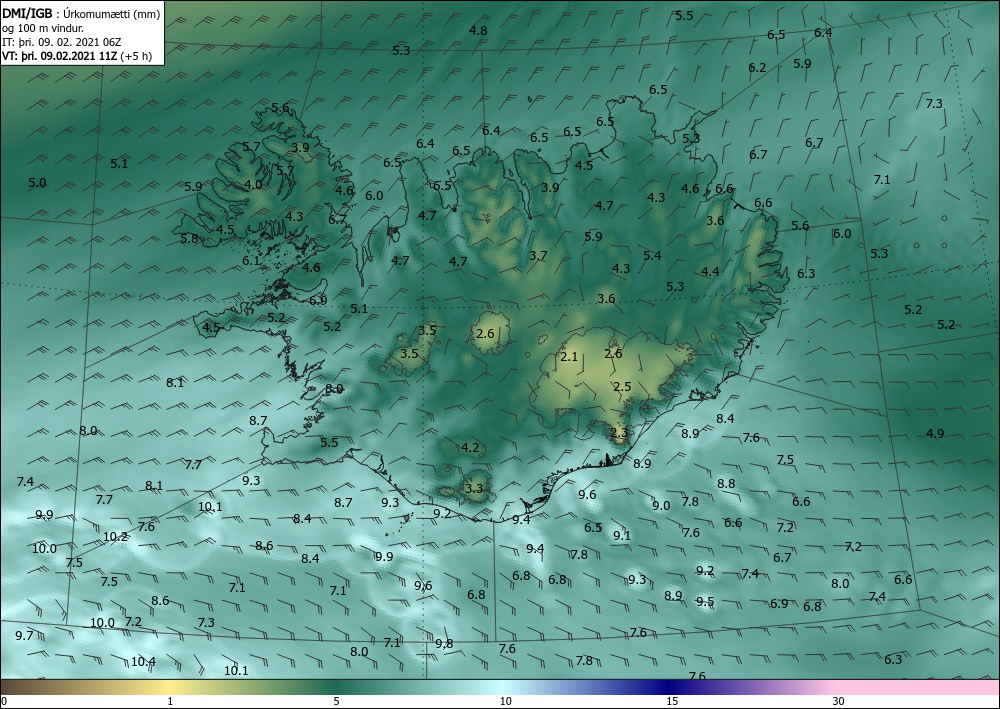Image resolution: width=1000 pixels, height=709 pixels.
Task: Pick the dark navy segment of the color bar
Action: tap(666, 687)
